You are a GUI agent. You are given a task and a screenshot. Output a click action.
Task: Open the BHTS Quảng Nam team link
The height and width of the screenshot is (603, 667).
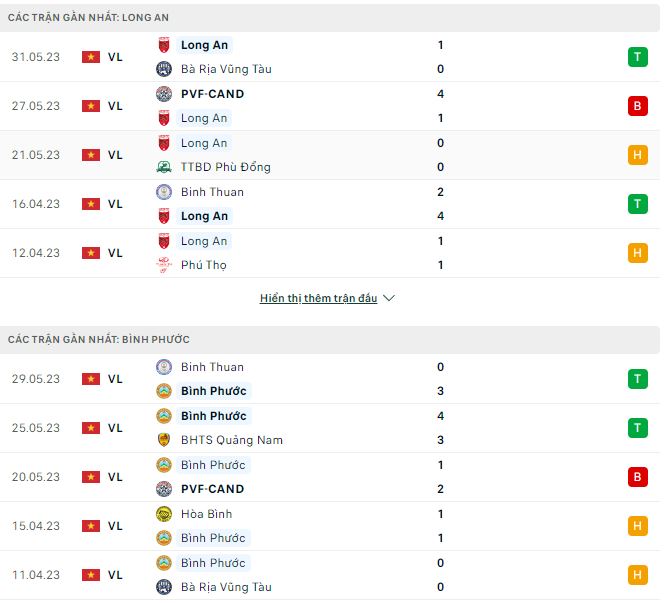[x=232, y=440]
